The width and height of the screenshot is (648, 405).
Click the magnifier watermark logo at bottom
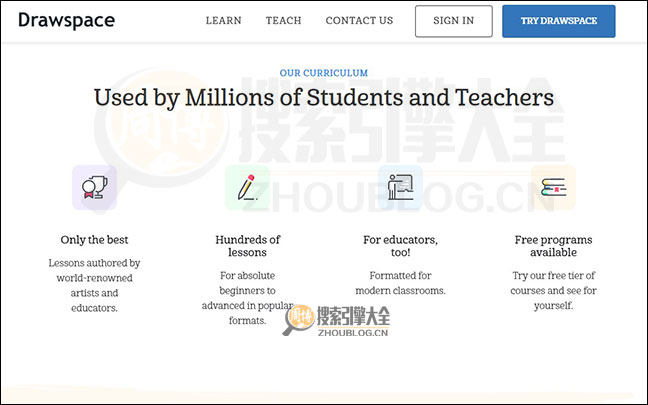(301, 320)
